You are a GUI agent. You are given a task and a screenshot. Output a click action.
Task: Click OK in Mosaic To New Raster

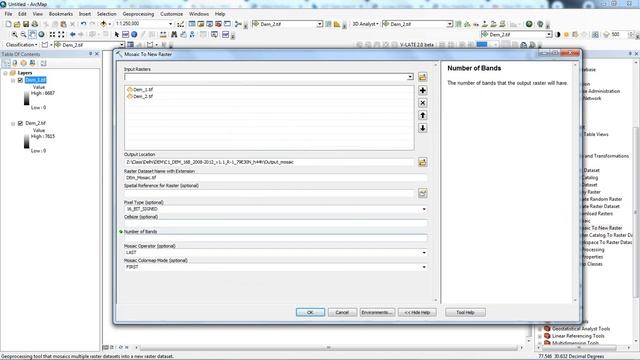click(310, 312)
